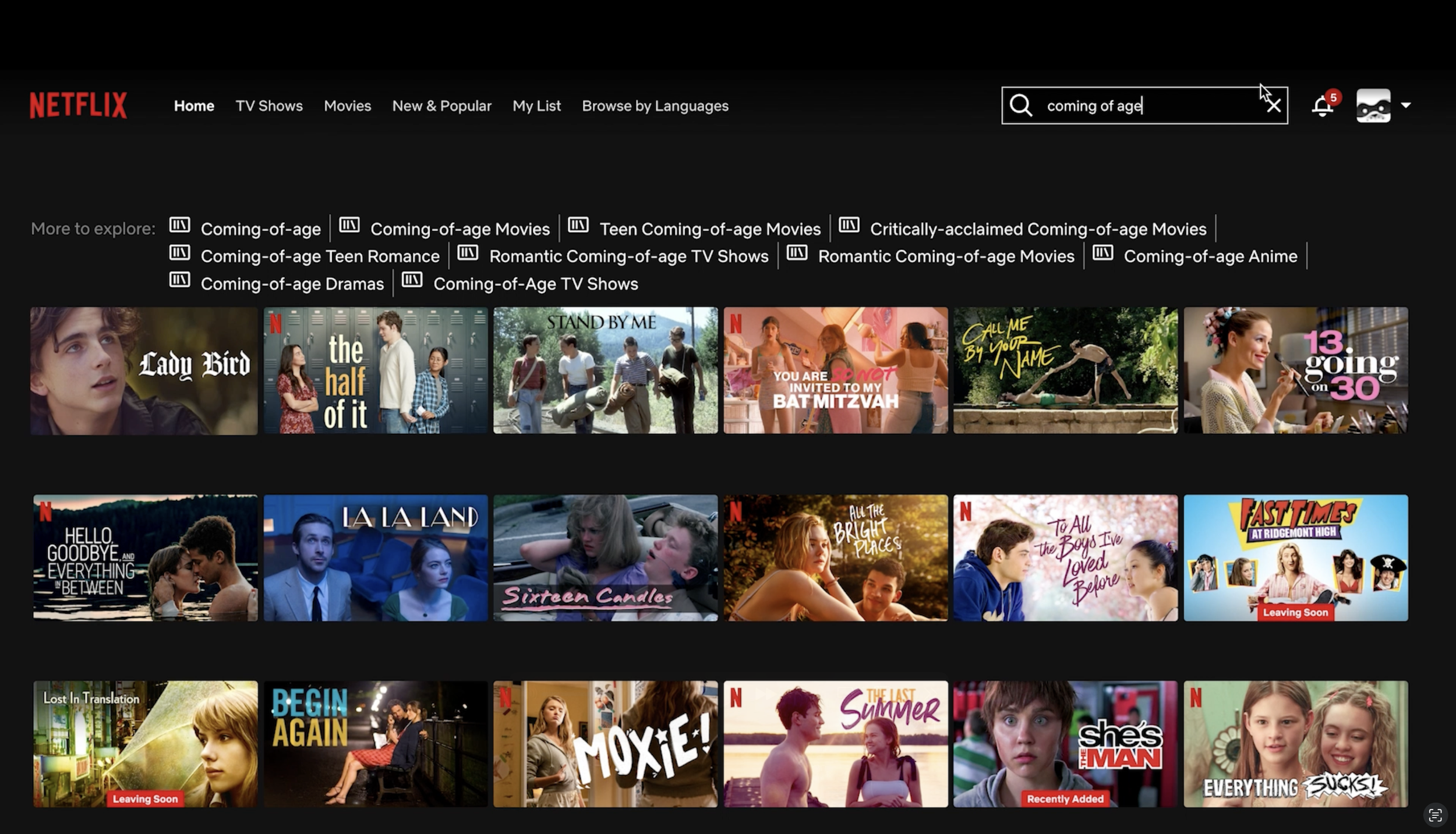Explore Teen Coming-of-age Movies link
The height and width of the screenshot is (834, 1456).
tap(710, 229)
